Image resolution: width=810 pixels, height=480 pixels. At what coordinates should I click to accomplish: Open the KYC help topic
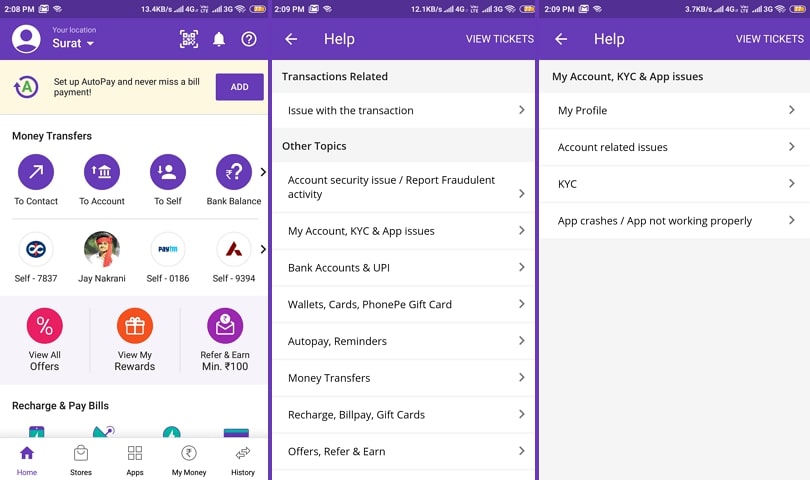tap(675, 184)
